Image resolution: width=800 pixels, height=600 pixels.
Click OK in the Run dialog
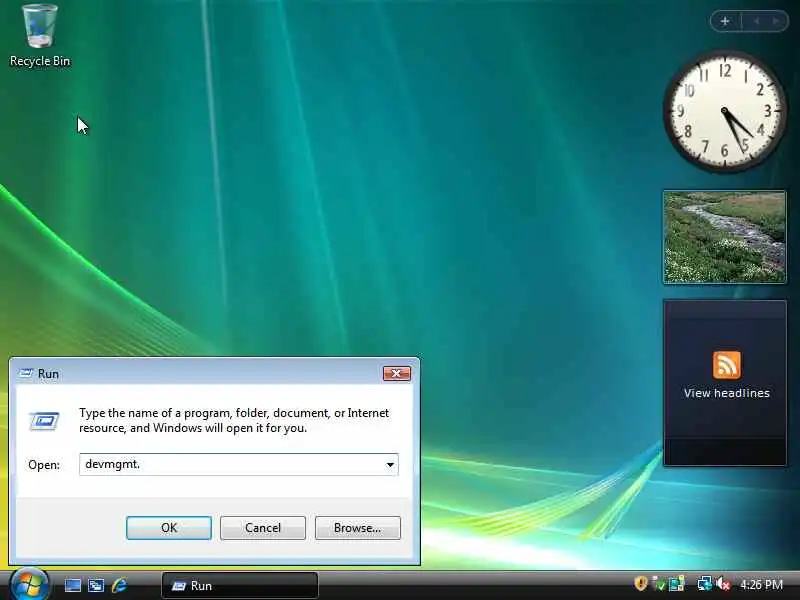[x=169, y=528]
